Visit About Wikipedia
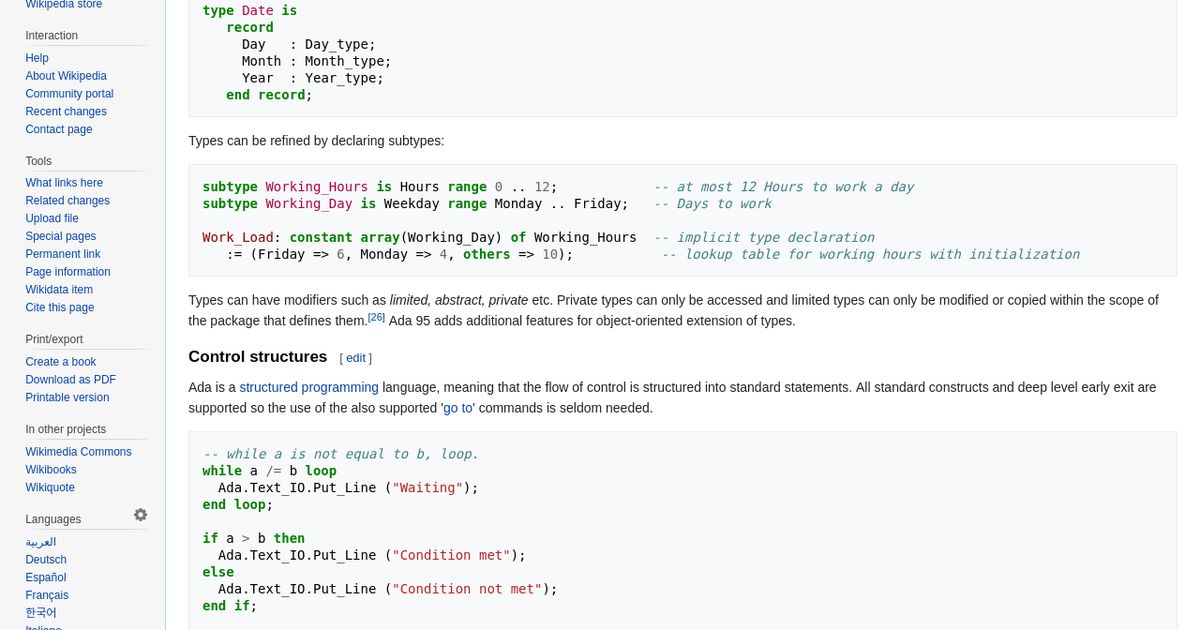The image size is (1200, 630). coord(66,76)
